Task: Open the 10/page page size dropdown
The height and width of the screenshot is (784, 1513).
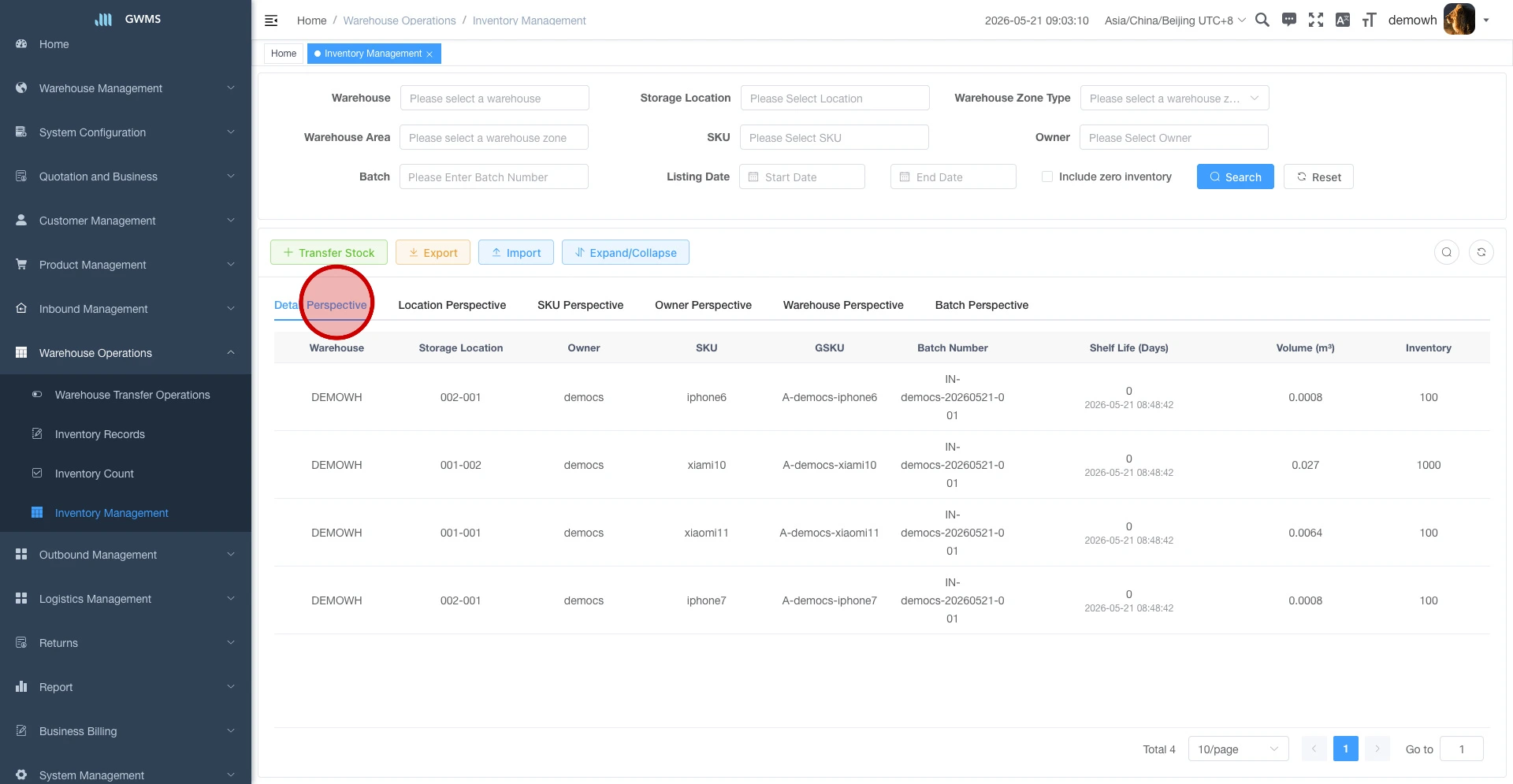Action: click(1238, 749)
